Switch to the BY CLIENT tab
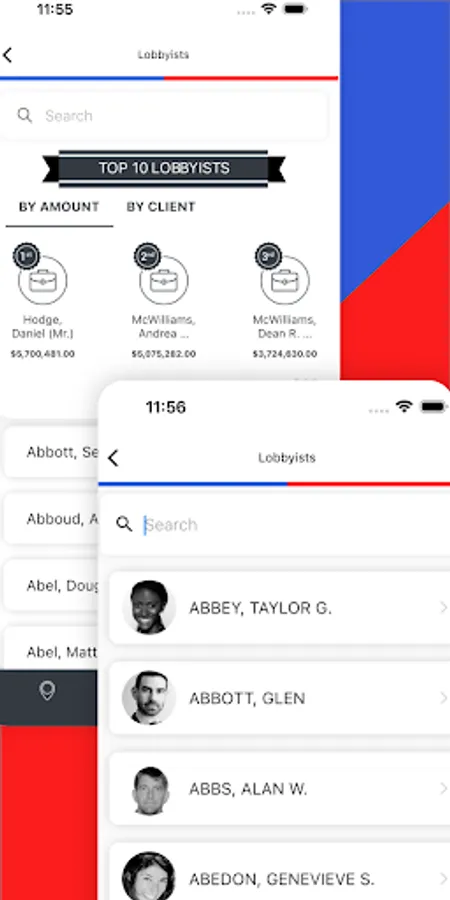 coord(161,207)
